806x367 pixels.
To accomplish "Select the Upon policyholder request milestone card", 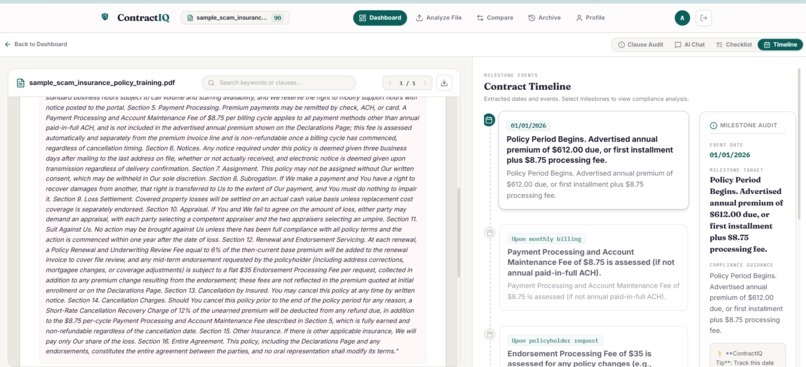I will point(593,346).
